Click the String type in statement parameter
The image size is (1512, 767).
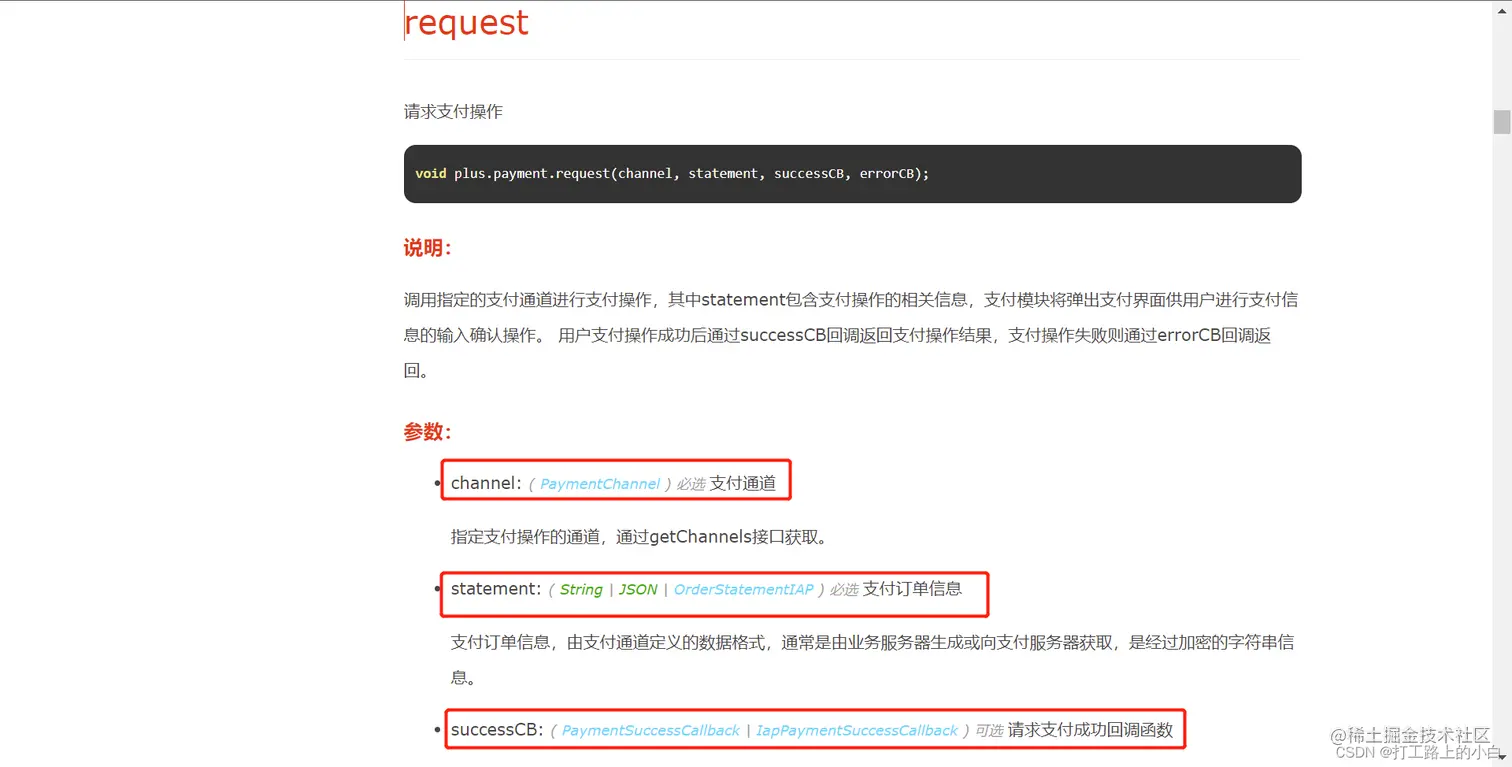(x=581, y=590)
